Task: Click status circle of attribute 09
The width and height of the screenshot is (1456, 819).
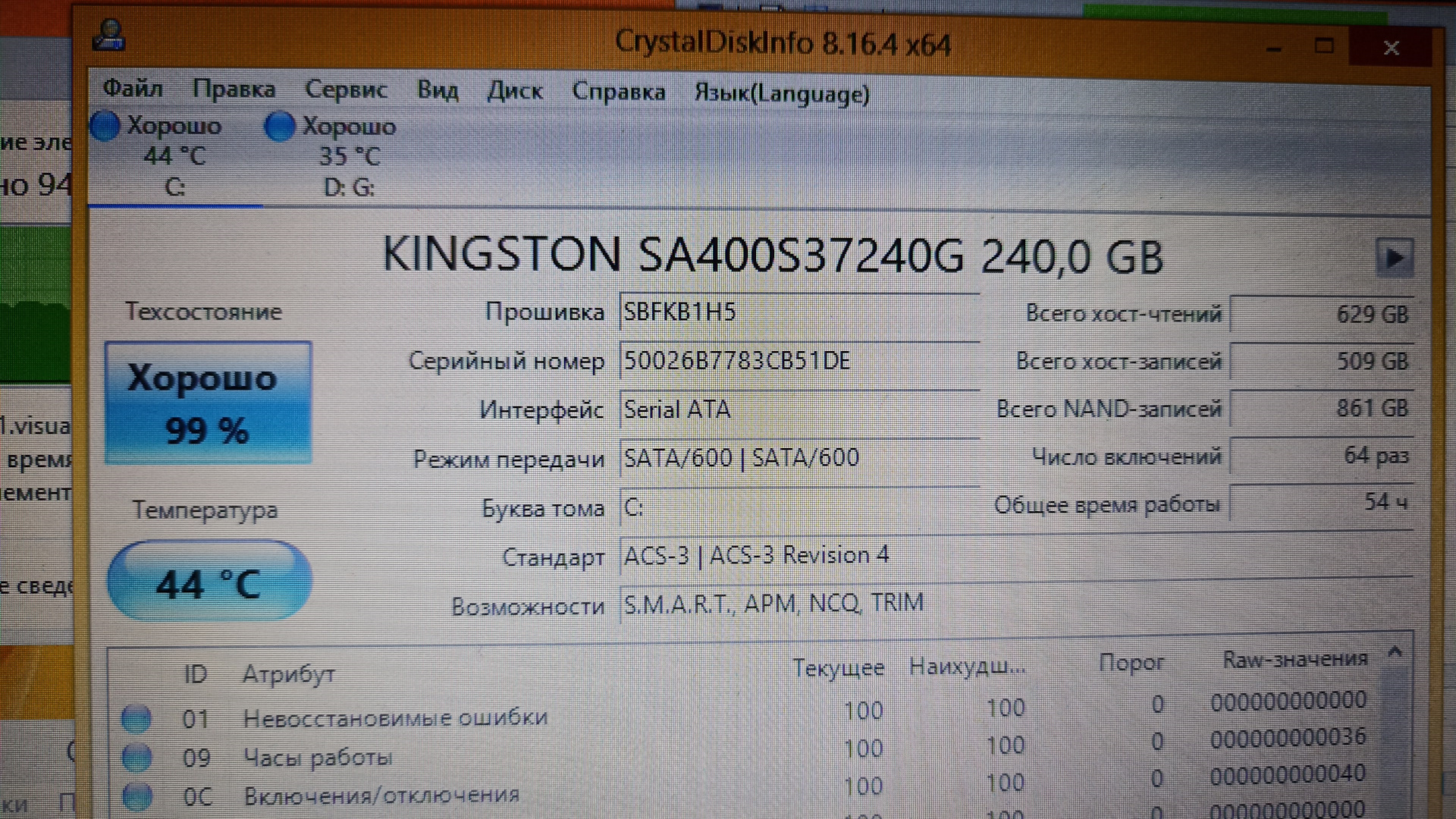Action: pos(136,757)
